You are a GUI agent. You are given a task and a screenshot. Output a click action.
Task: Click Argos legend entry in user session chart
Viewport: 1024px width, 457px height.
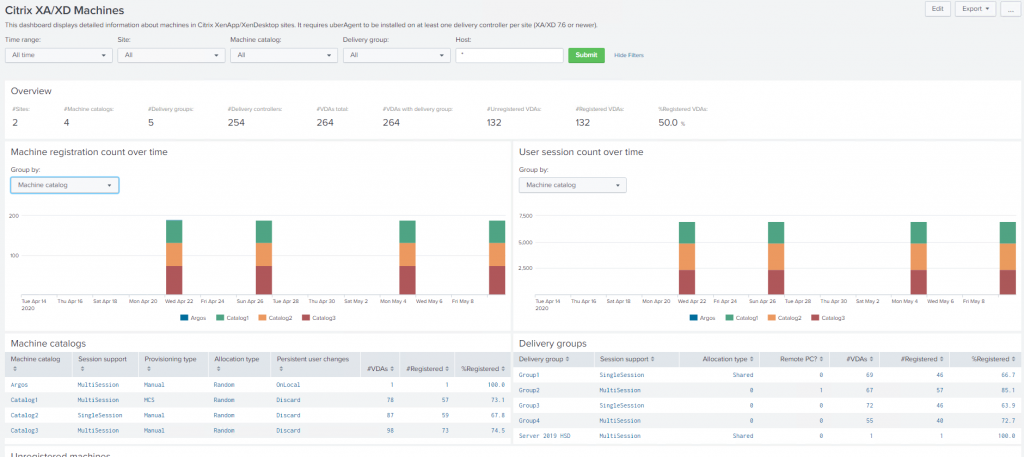[x=702, y=318]
